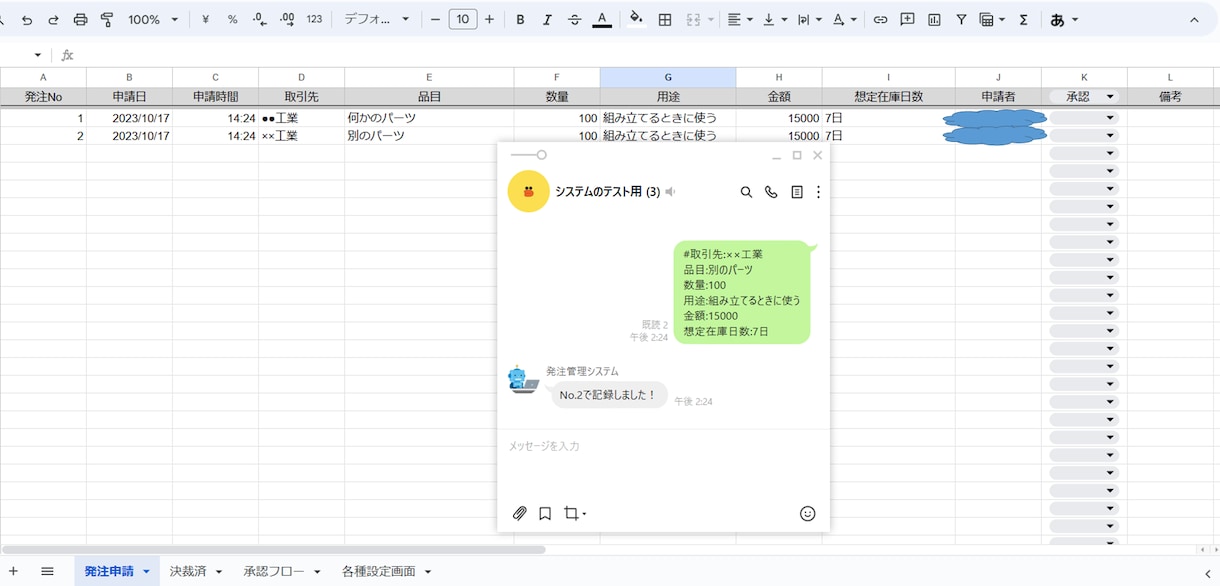1220x586 pixels.
Task: Open the 発注申請 tab menu arrow
Action: click(146, 572)
